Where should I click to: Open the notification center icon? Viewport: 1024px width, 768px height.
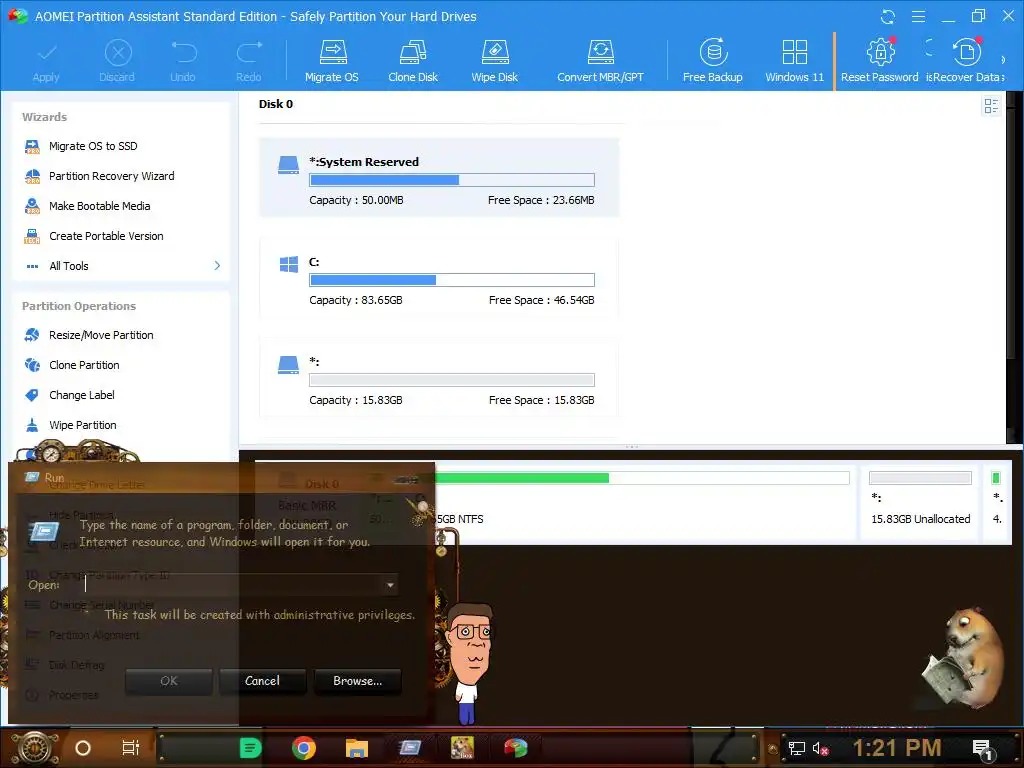tap(982, 750)
